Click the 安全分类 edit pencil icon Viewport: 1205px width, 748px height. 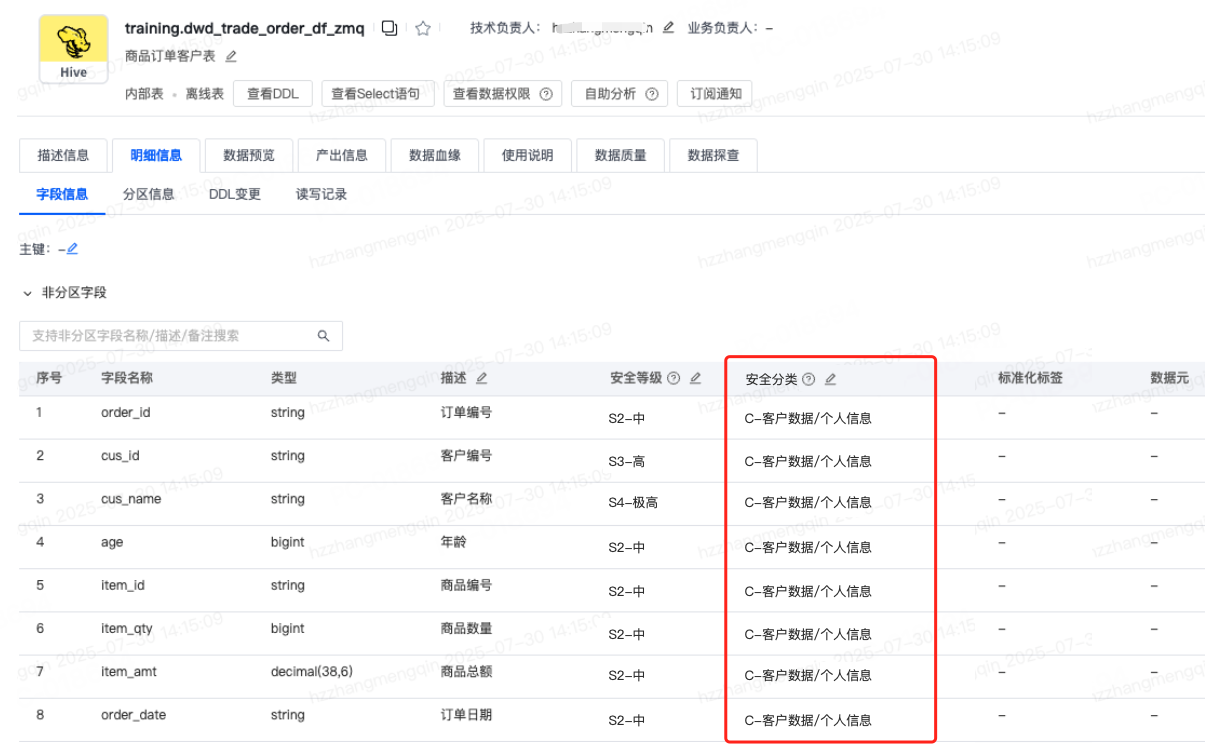click(830, 379)
